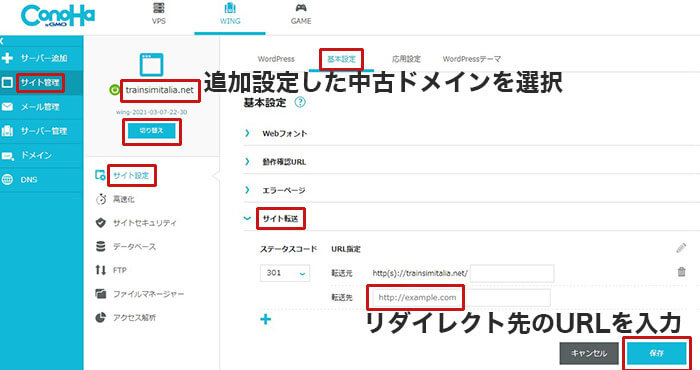Open DNS globe icon in sidebar
The height and width of the screenshot is (370, 700).
[x=7, y=179]
